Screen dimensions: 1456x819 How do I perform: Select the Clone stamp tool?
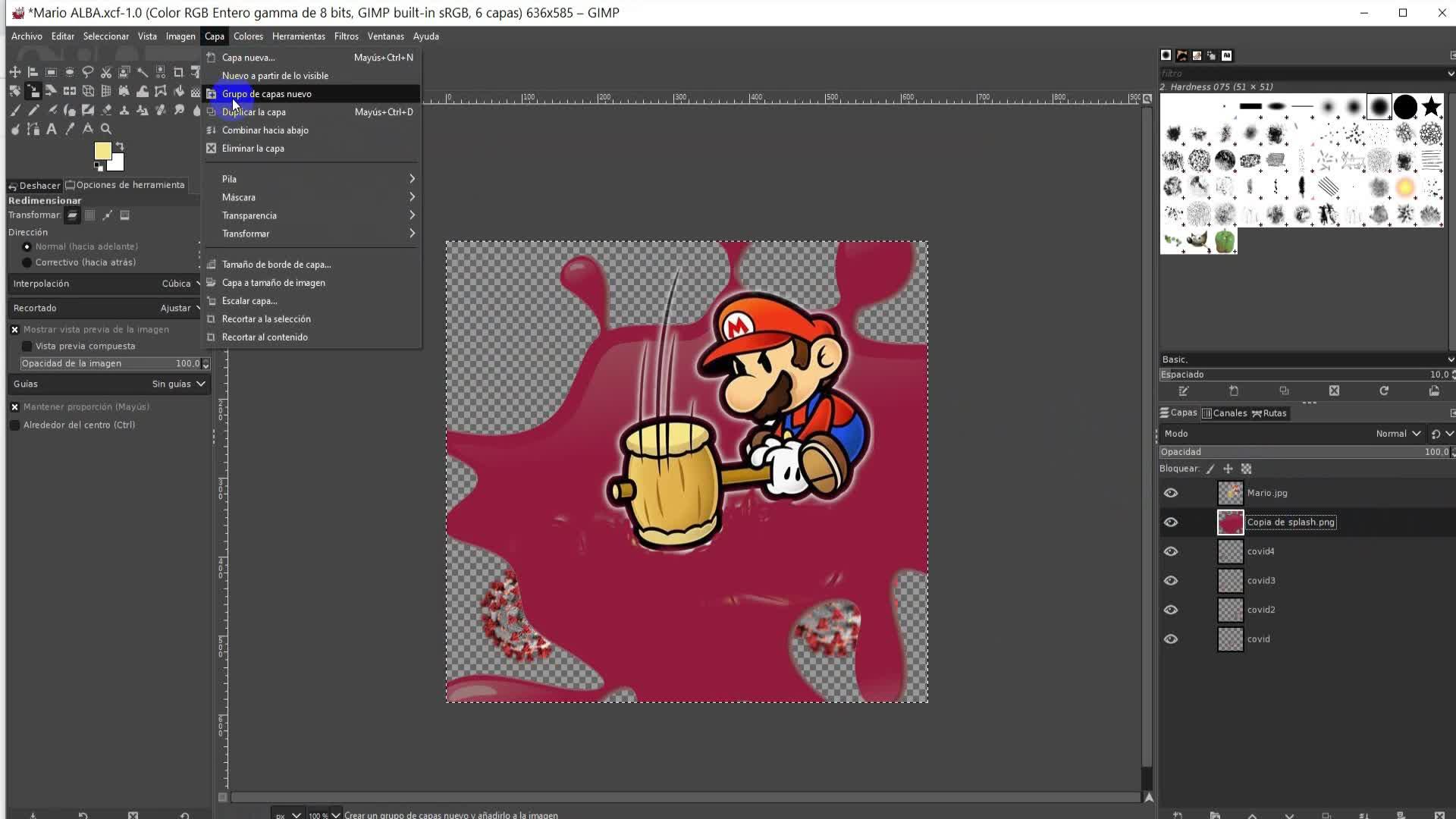124,110
